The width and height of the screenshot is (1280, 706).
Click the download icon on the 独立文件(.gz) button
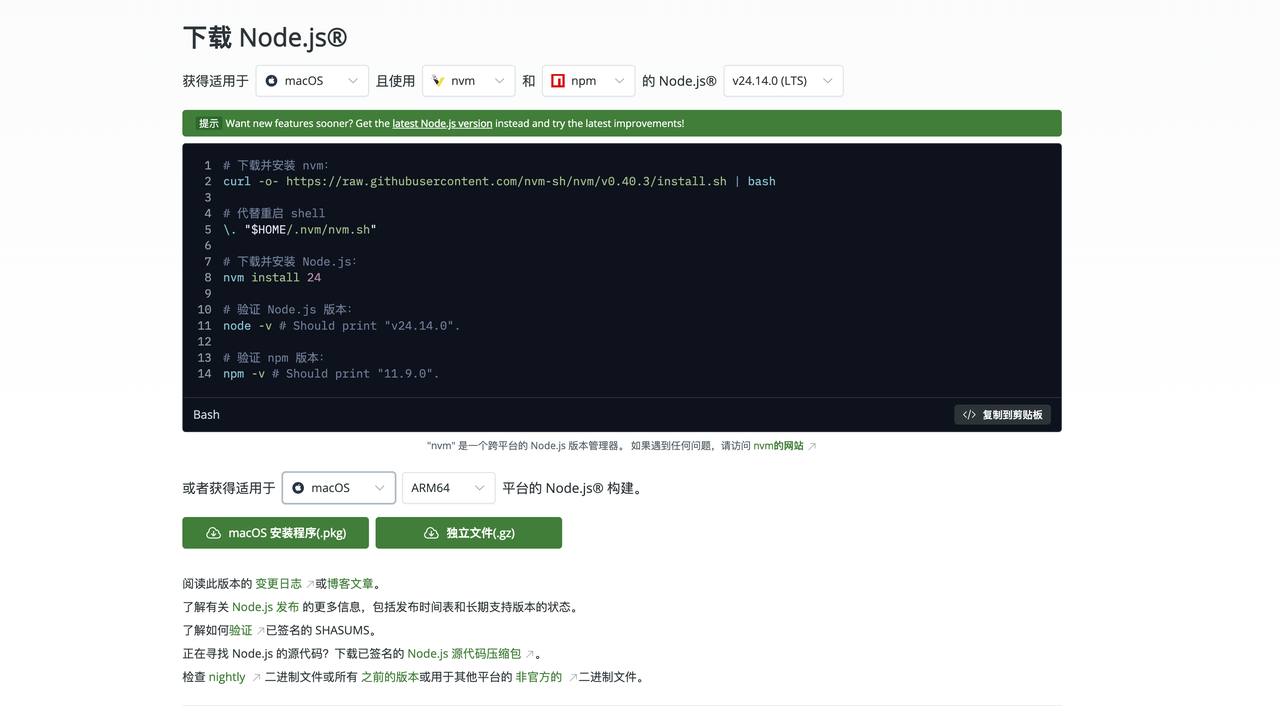coord(430,533)
